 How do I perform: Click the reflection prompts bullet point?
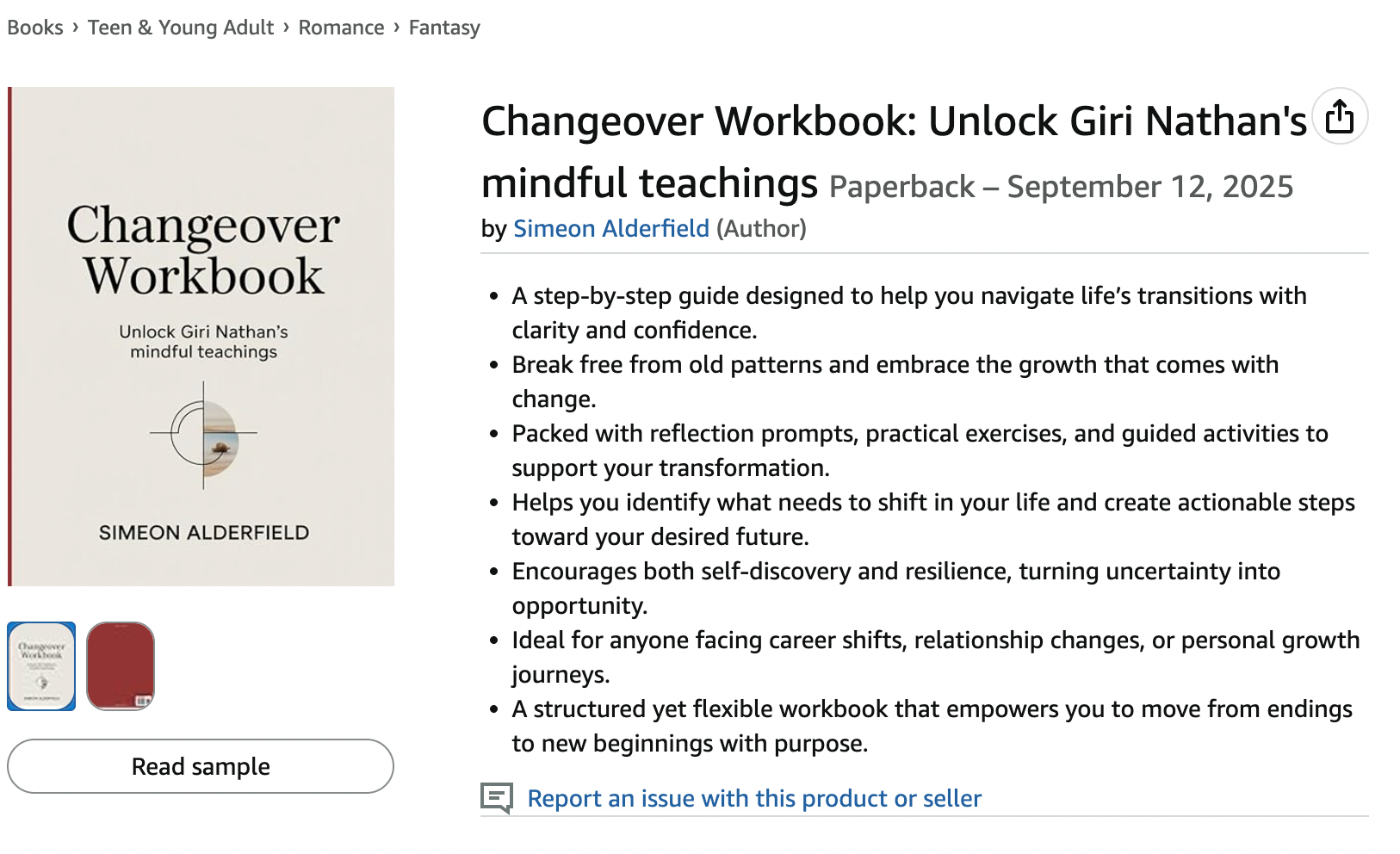point(920,450)
